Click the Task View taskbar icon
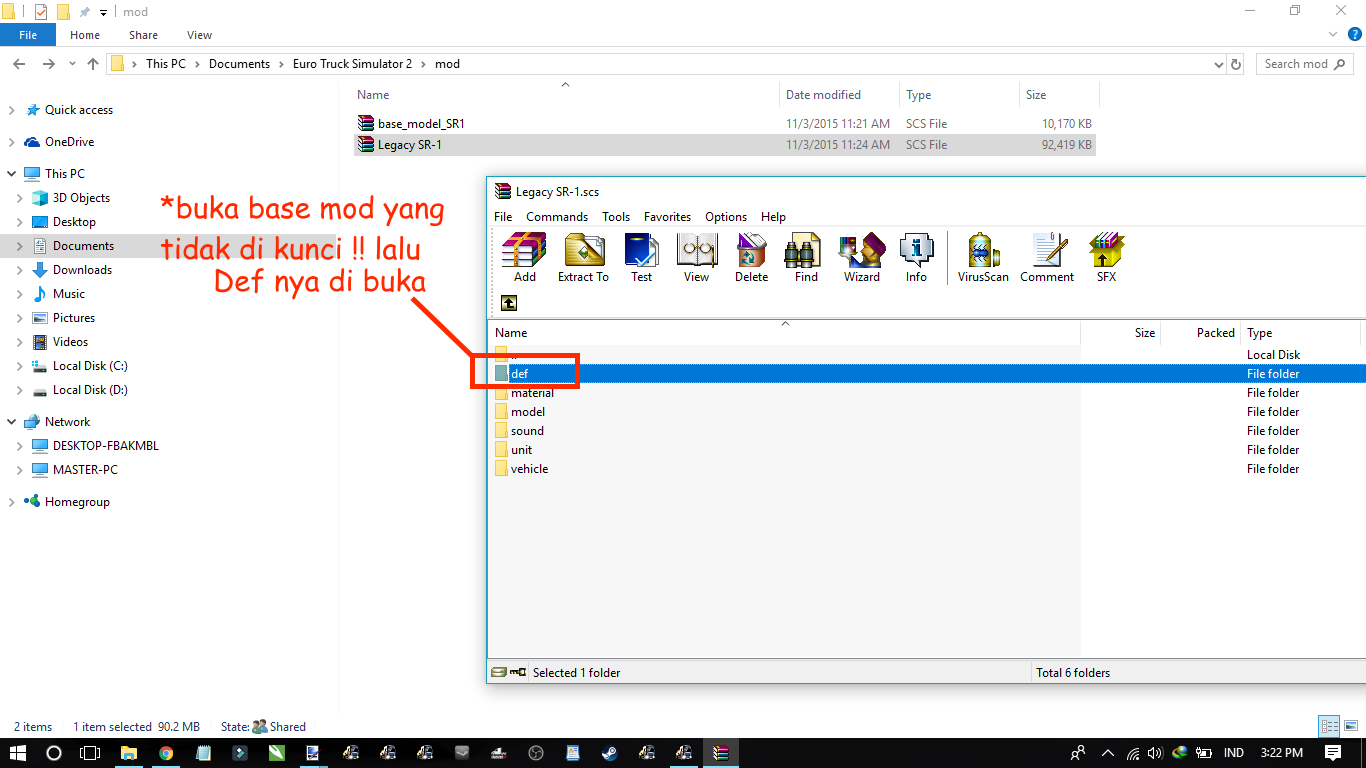 coord(90,753)
